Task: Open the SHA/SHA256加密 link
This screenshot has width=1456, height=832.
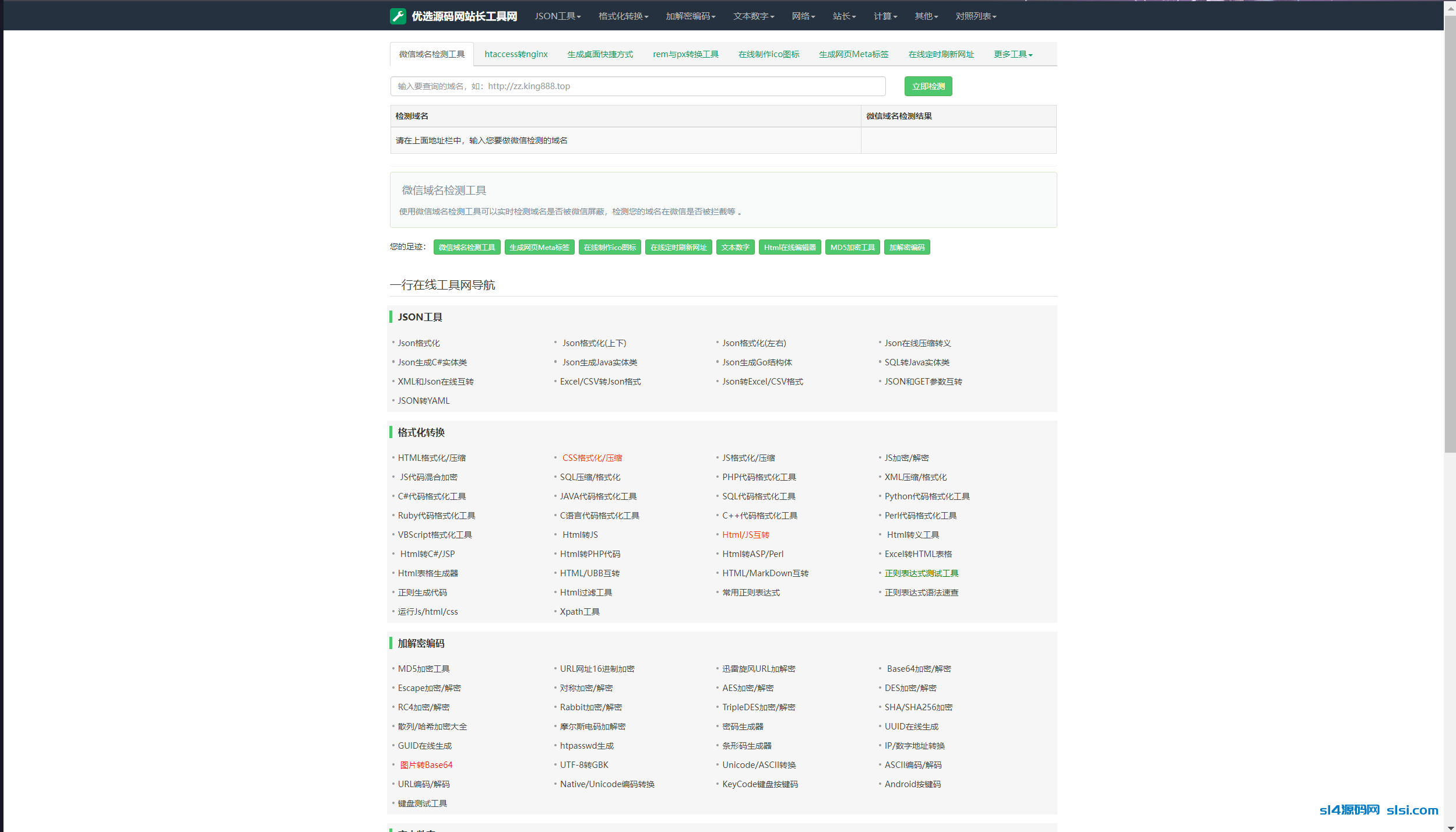Action: click(918, 707)
